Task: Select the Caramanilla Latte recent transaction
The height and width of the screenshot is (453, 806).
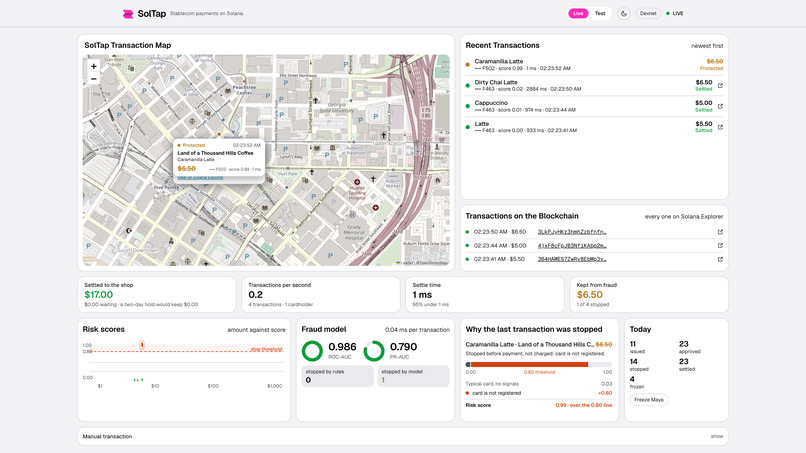Action: [x=594, y=65]
